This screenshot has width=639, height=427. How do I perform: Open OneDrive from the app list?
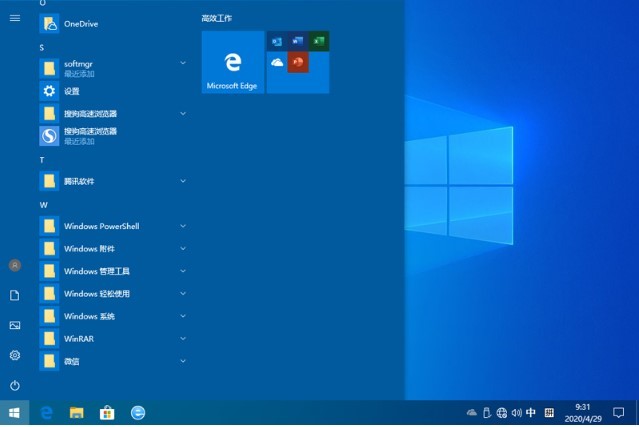pos(80,23)
